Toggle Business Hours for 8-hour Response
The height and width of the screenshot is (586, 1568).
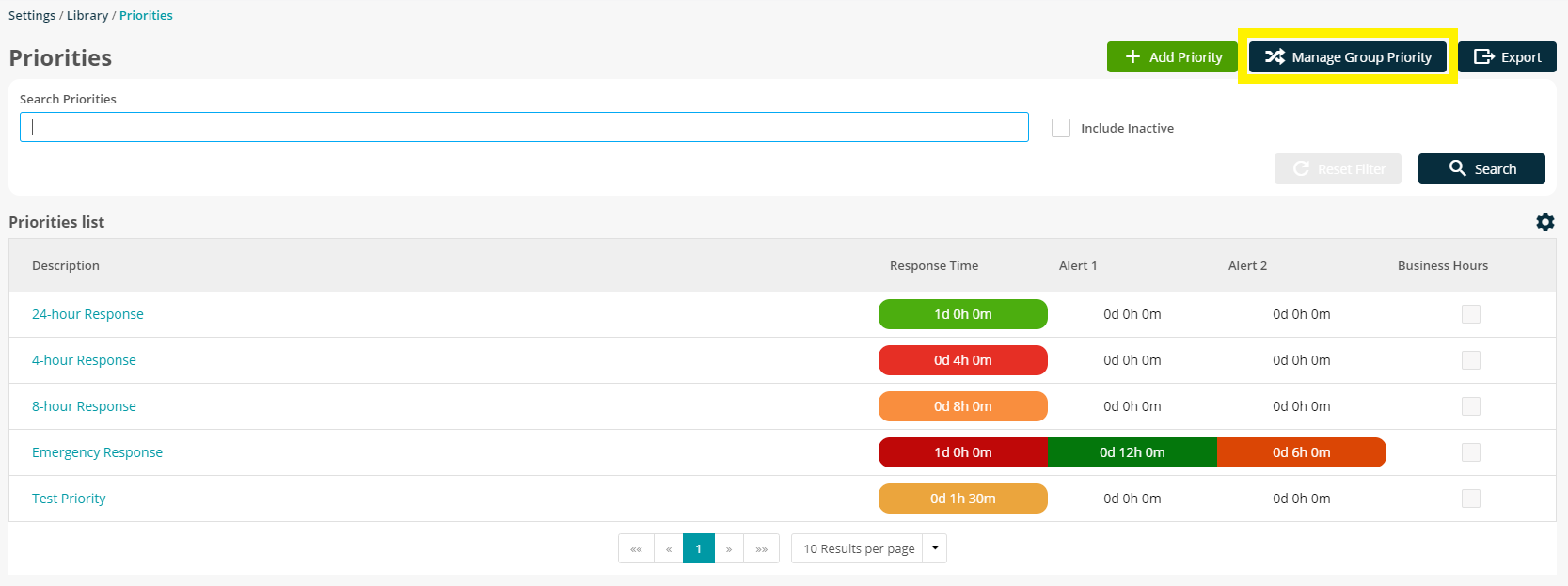pyautogui.click(x=1471, y=406)
